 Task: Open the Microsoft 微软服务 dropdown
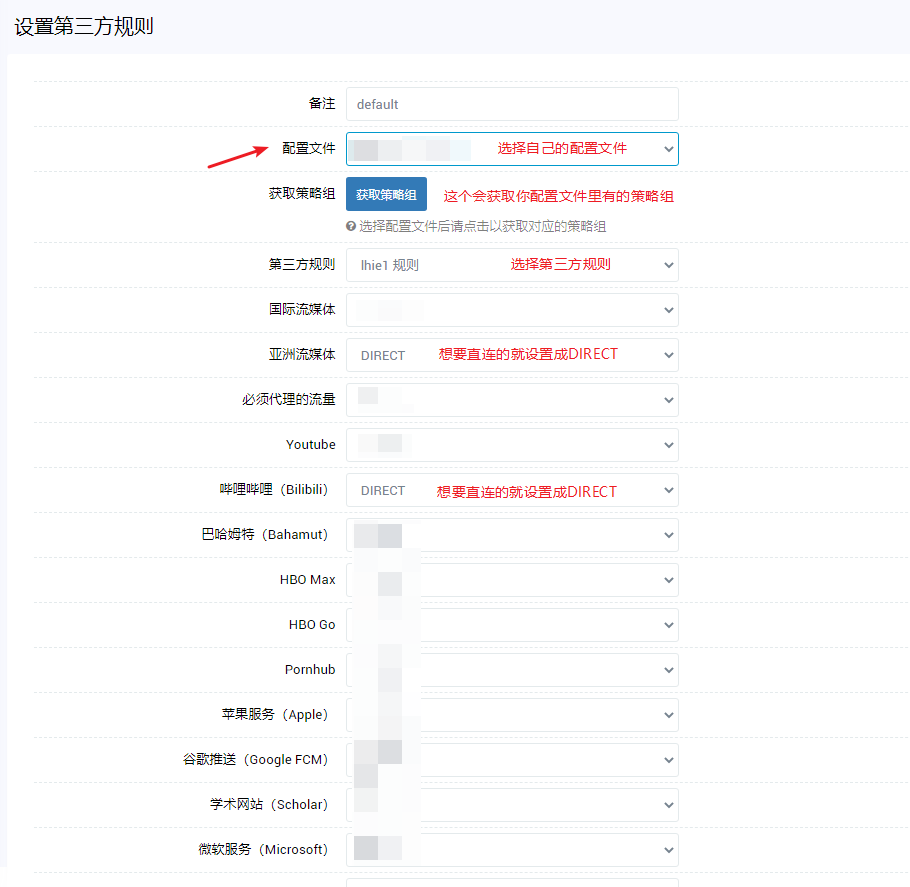coord(512,849)
